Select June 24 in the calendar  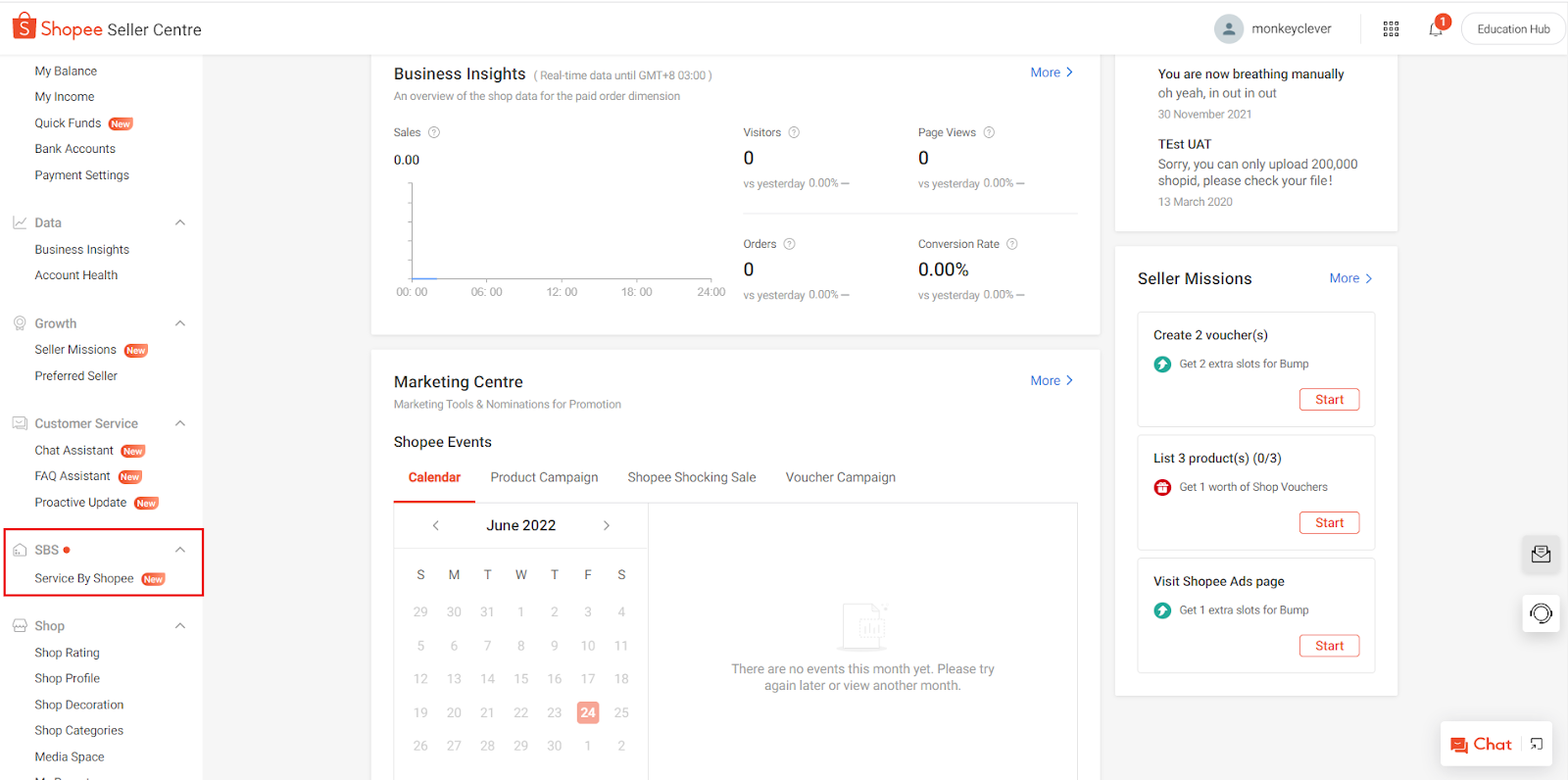(x=588, y=712)
